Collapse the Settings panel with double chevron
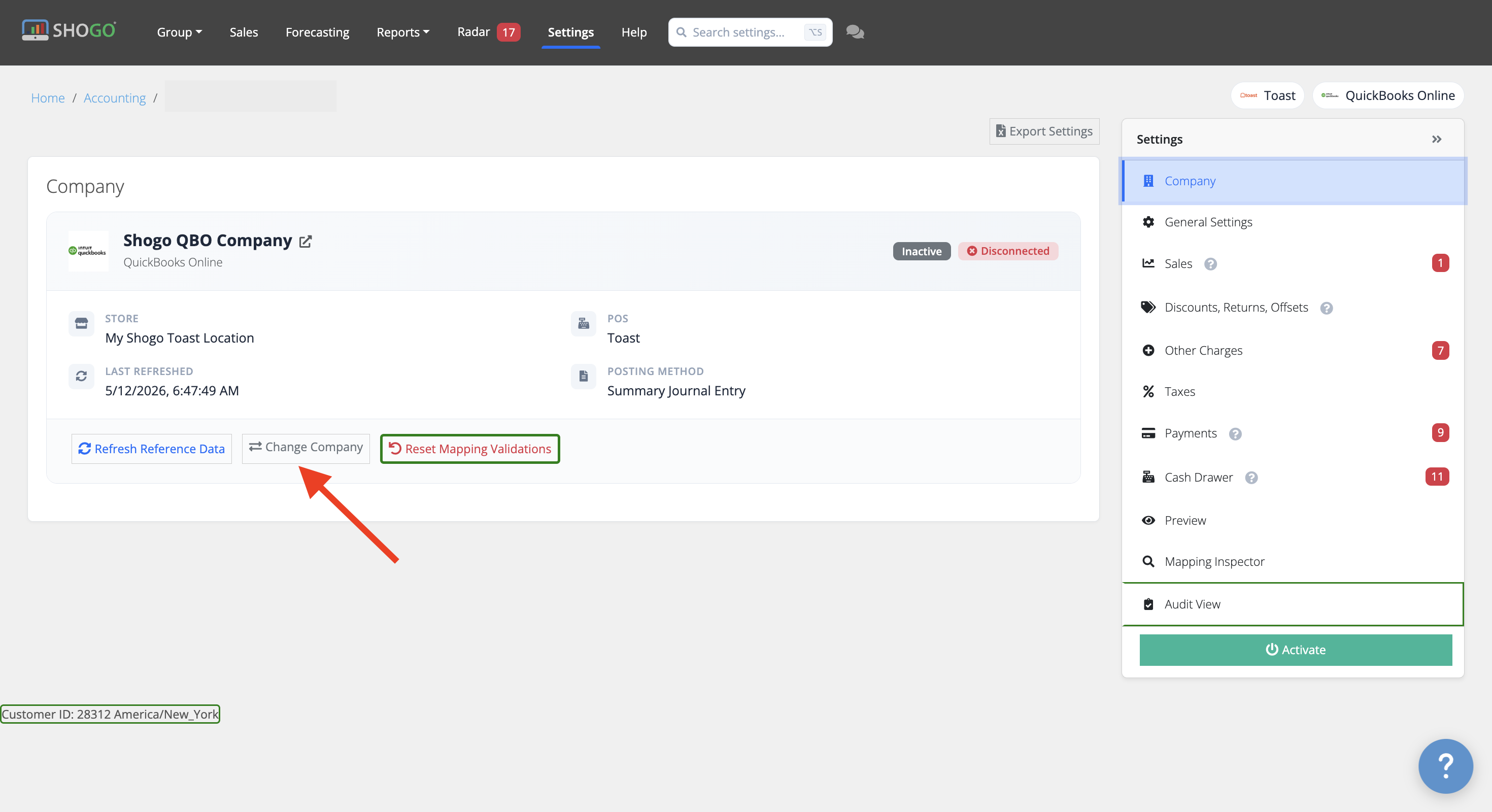This screenshot has width=1492, height=812. point(1436,139)
